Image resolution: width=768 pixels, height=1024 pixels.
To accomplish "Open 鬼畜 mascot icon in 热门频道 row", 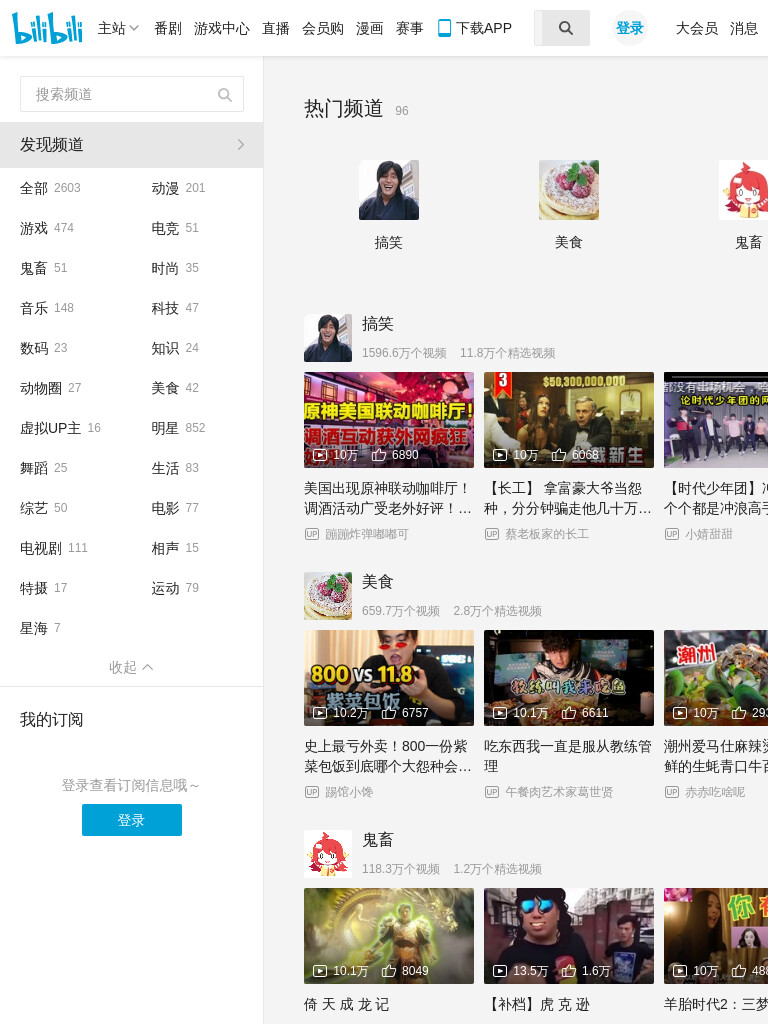I will coord(743,190).
